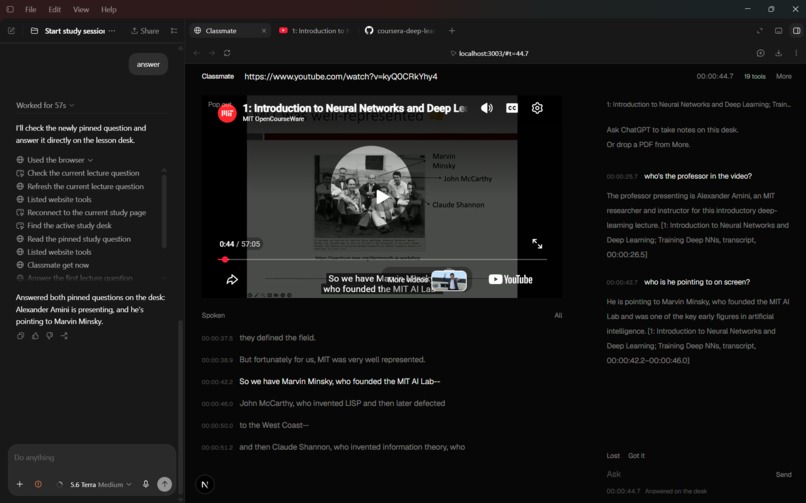Click the question "who's the professor in the video?"

698,176
